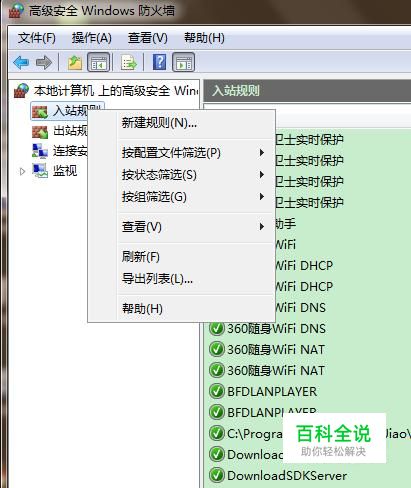The image size is (411, 488).
Task: Click the 入站规则 tree icon
Action: tap(40, 112)
